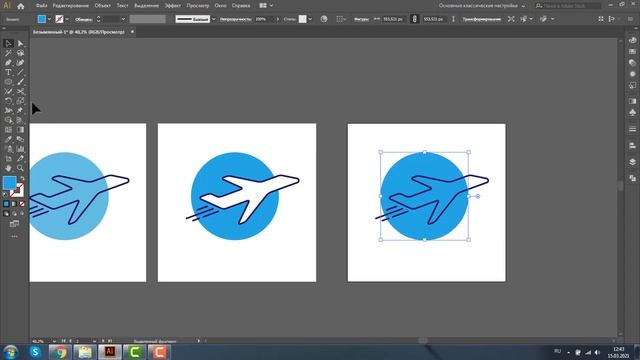Open the Эффект menu
This screenshot has width=640, height=360.
click(173, 6)
